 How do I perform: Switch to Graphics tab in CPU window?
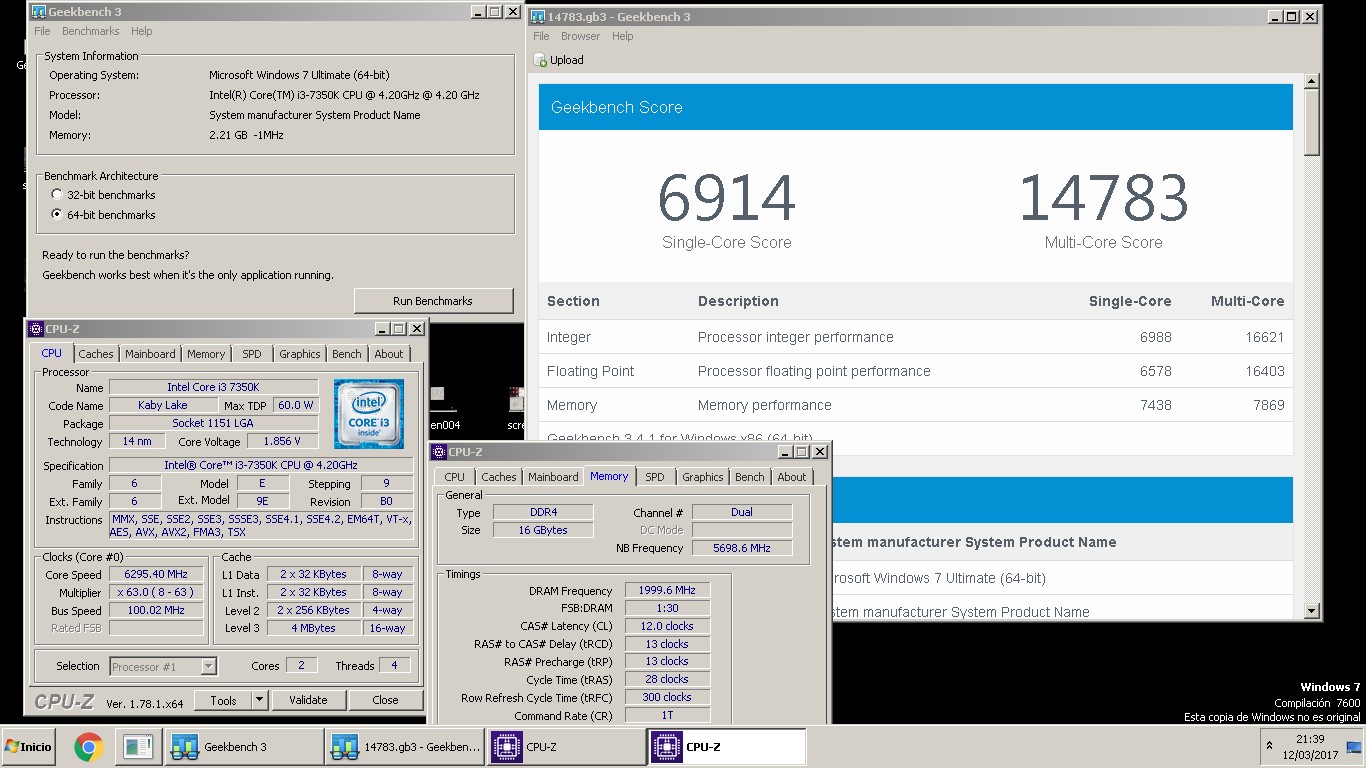point(300,354)
